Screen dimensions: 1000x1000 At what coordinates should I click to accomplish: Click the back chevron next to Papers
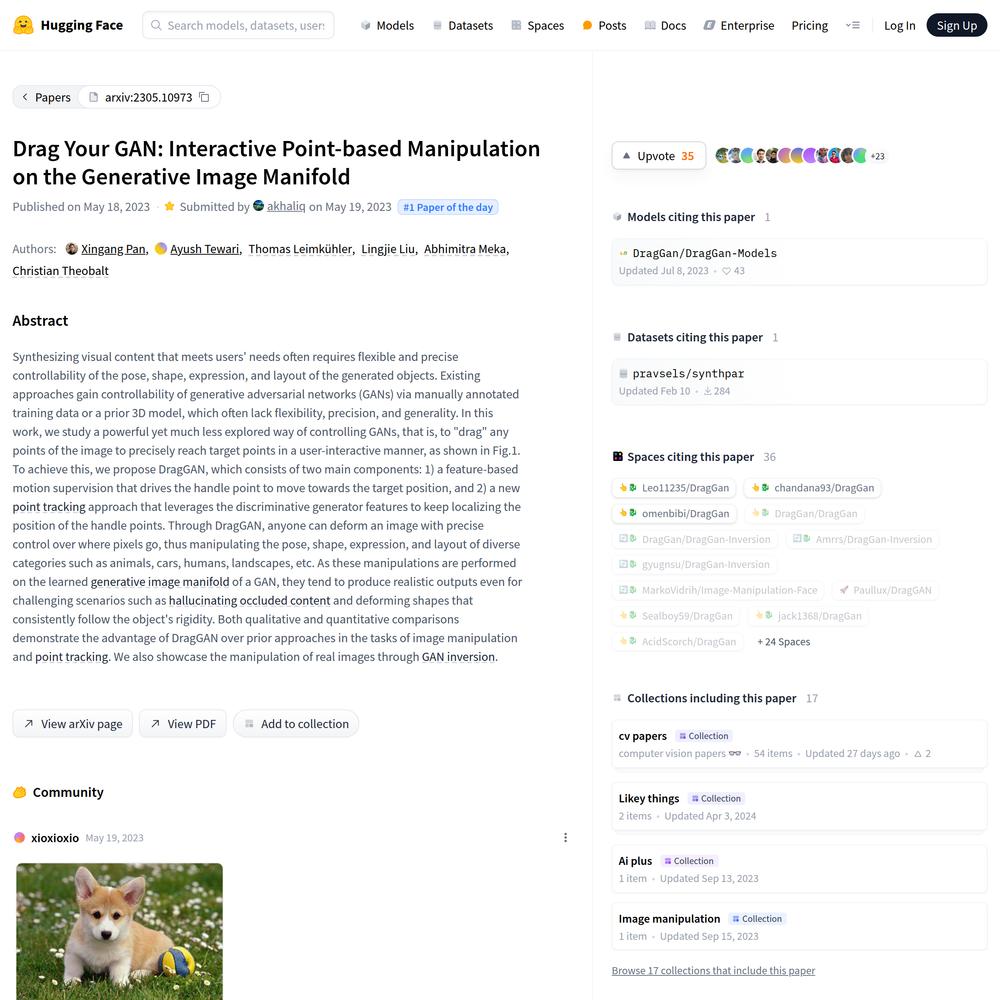[25, 97]
